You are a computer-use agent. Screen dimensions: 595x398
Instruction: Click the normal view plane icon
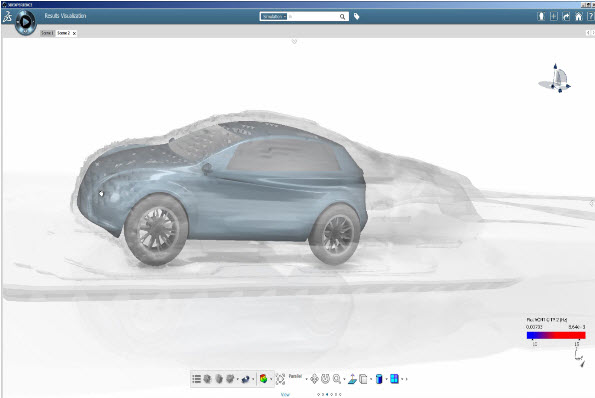click(352, 379)
